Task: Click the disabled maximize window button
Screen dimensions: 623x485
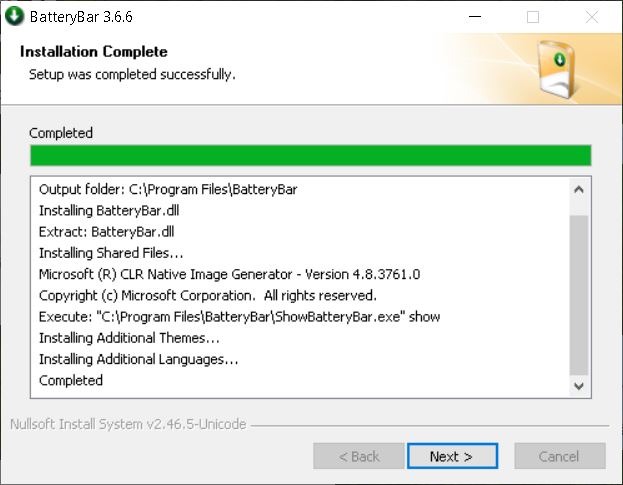Action: click(533, 16)
